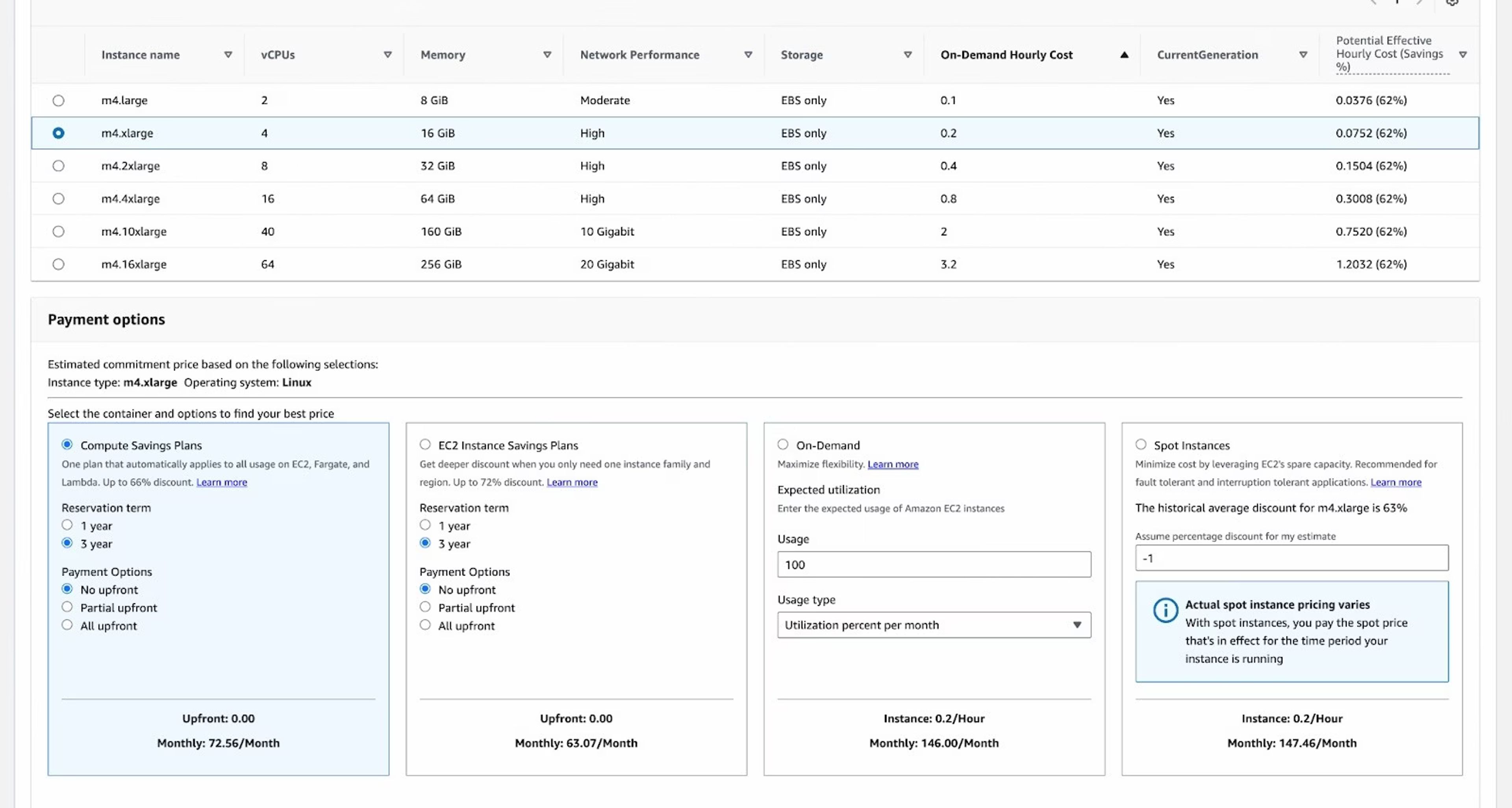This screenshot has height=808, width=1512.
Task: Click the 0.0752 (62%) savings cell
Action: (1371, 133)
